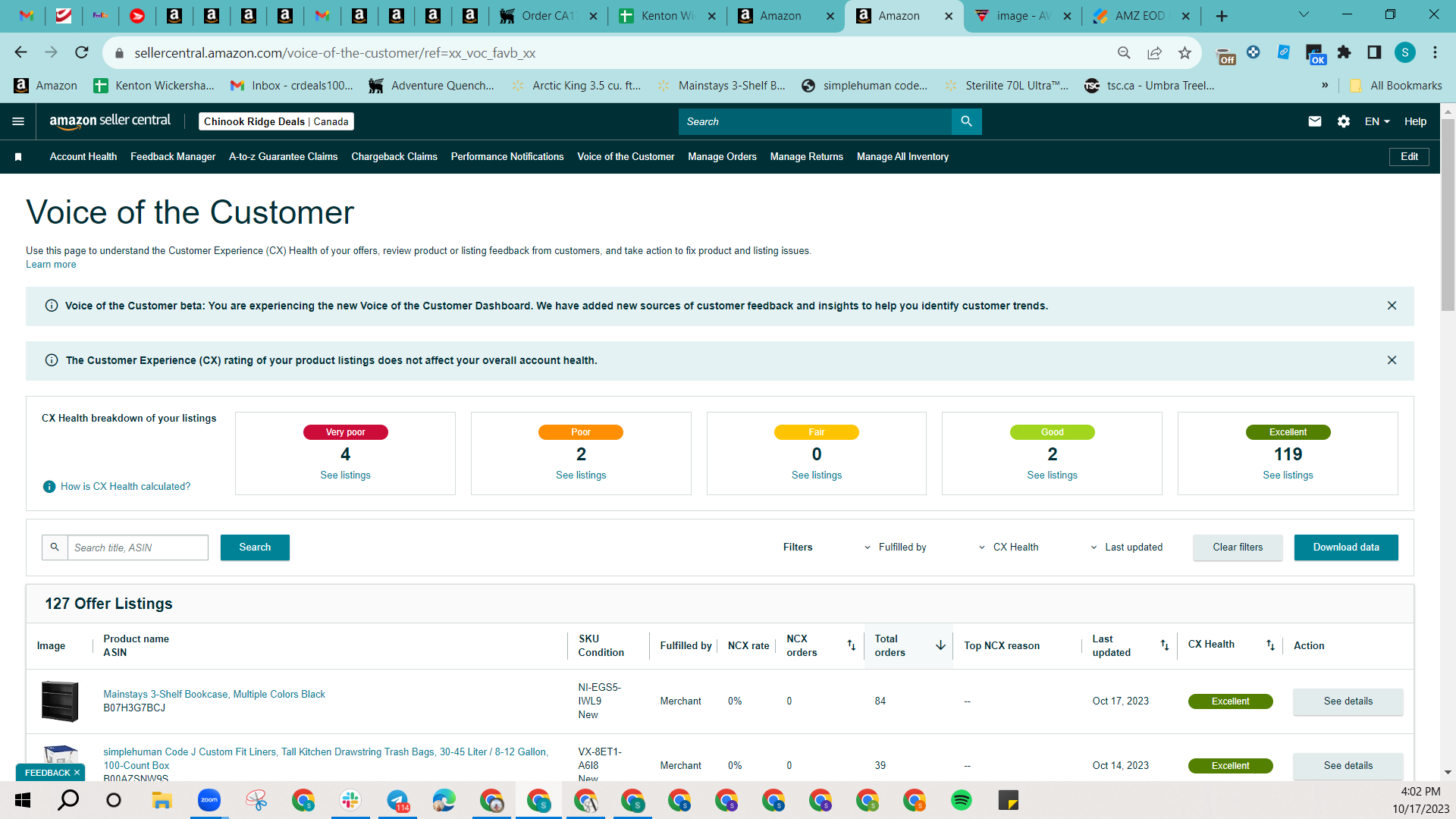Expand the Last updated filter dropdown
Viewport: 1456px width, 819px height.
1126,548
